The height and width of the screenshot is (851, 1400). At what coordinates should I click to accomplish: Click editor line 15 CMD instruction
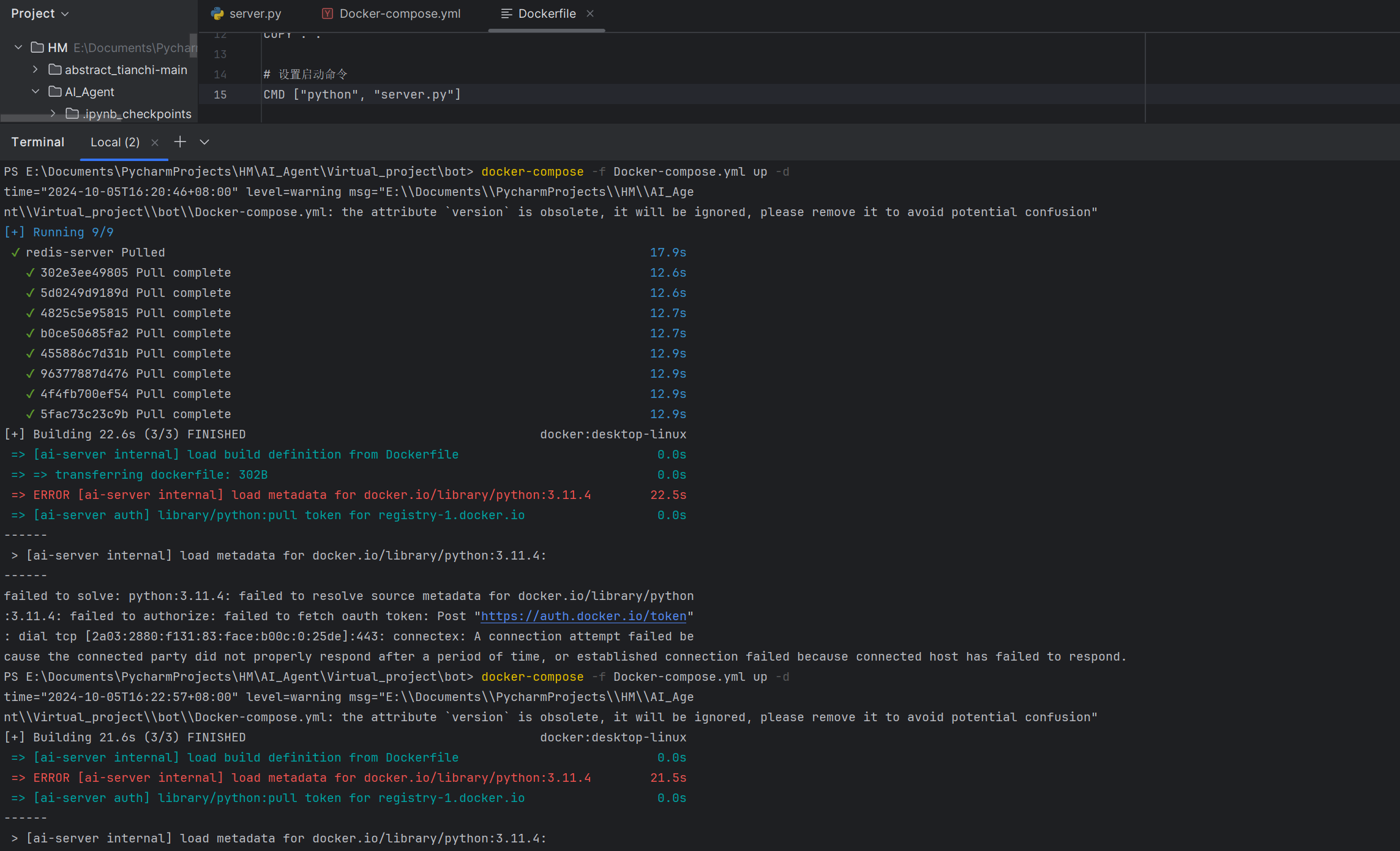362,94
